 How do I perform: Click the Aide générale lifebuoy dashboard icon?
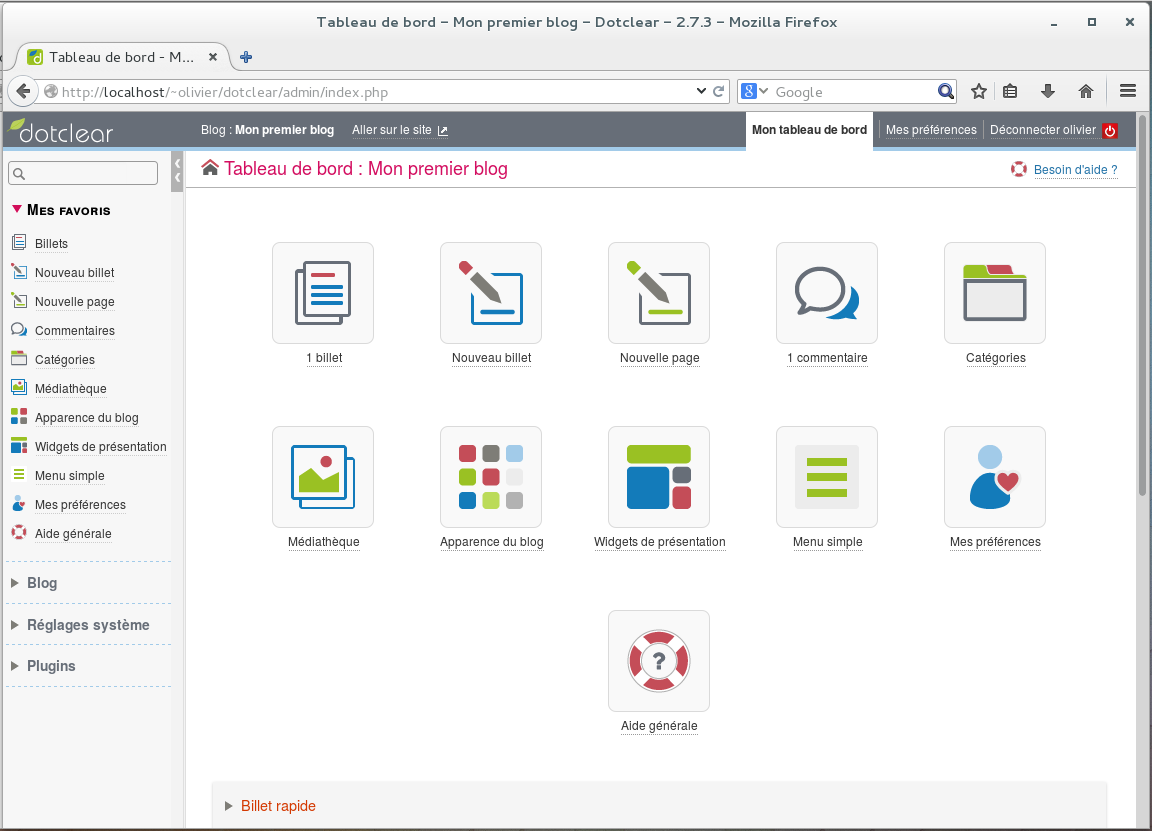click(658, 661)
